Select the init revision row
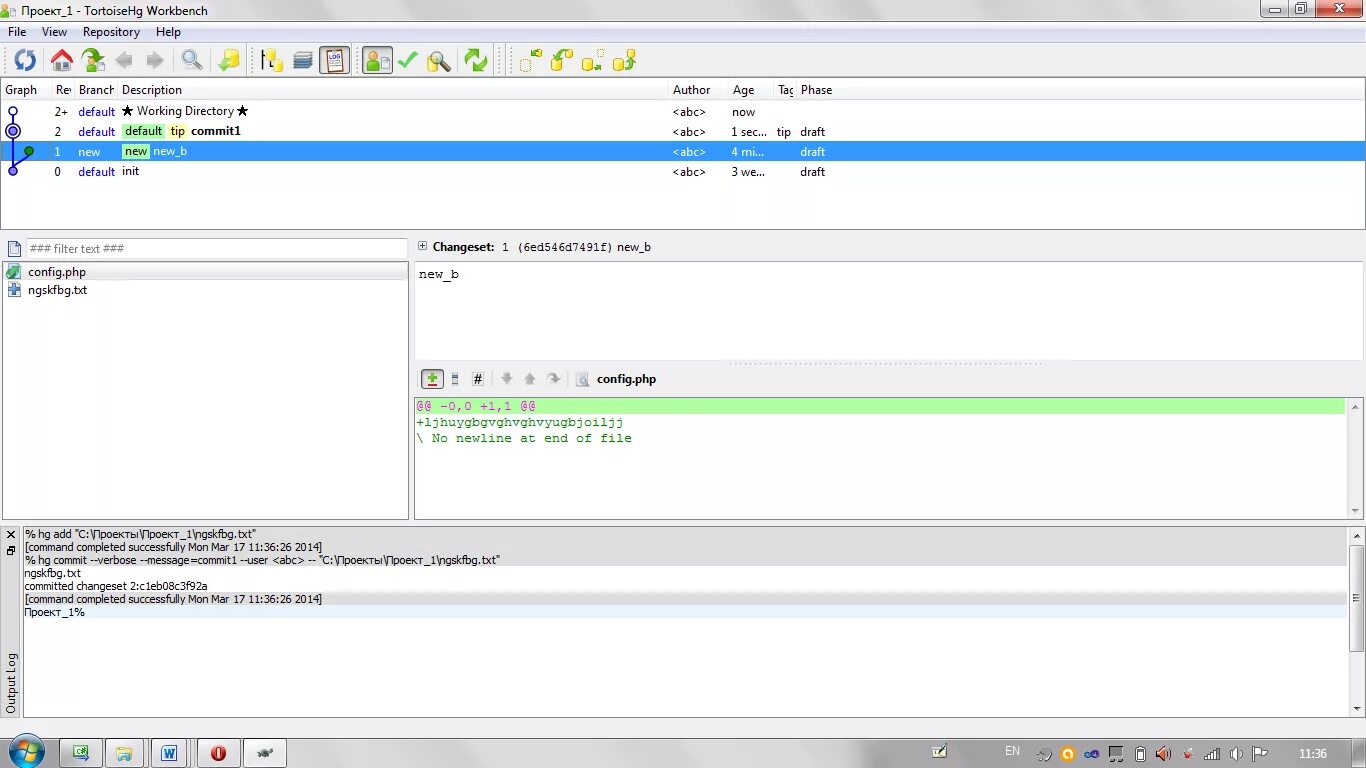 coord(683,171)
